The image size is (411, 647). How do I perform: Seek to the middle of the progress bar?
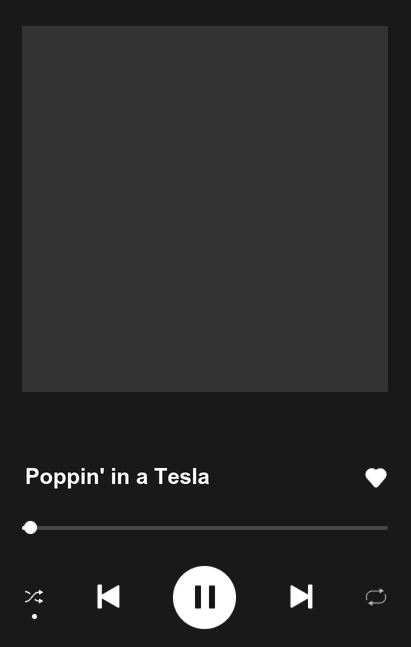pos(205,528)
